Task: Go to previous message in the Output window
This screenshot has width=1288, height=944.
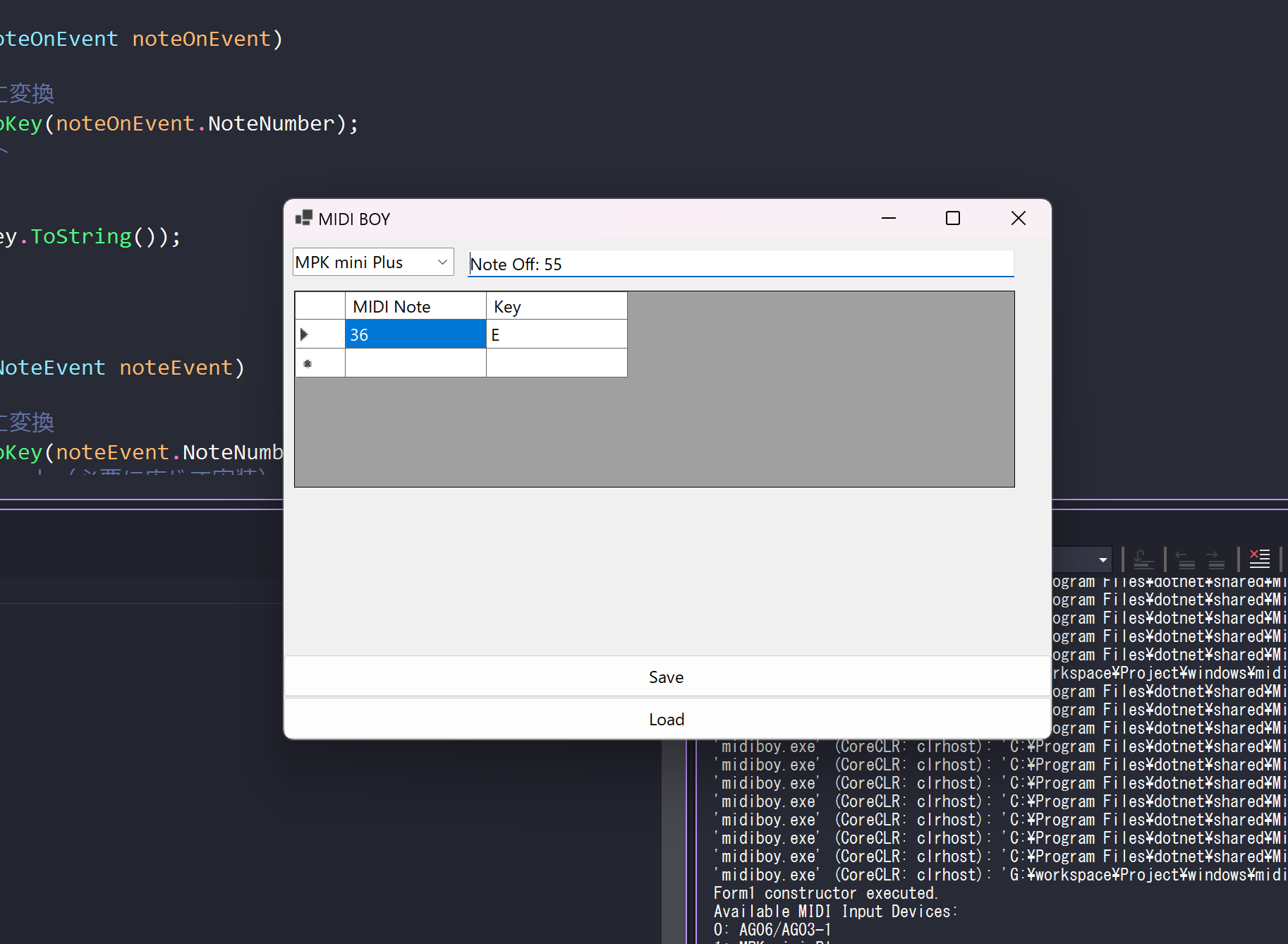Action: pos(1185,559)
